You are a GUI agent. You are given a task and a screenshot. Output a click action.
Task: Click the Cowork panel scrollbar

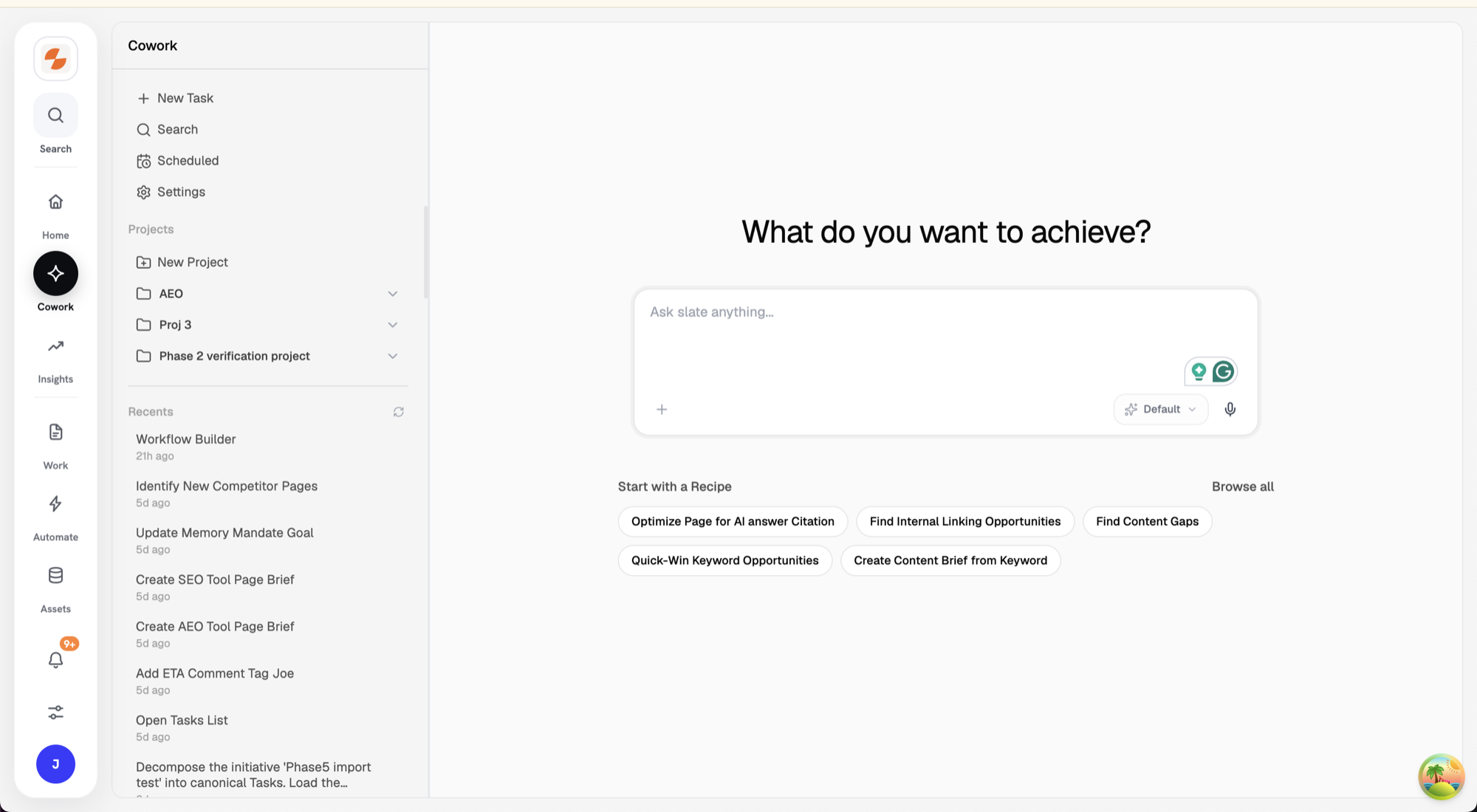425,252
